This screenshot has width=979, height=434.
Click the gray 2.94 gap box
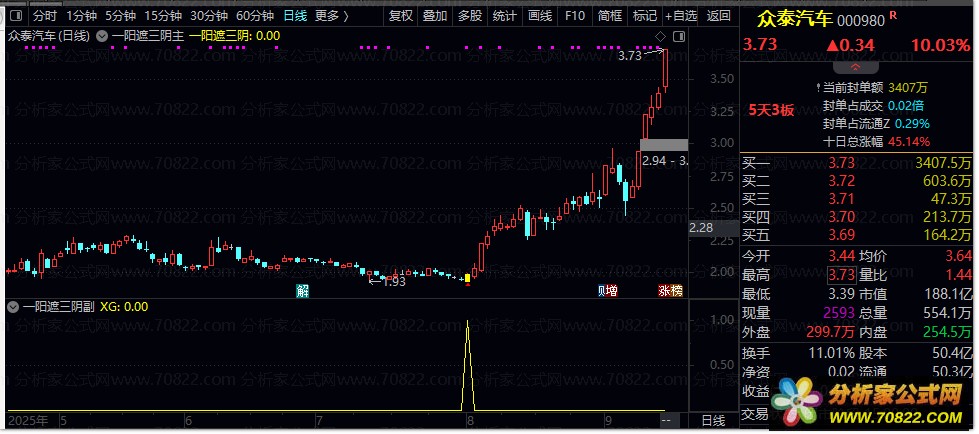(664, 145)
